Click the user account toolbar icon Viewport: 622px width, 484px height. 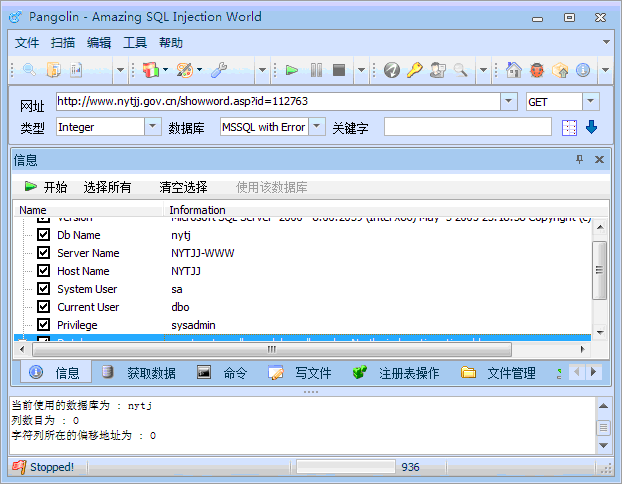(438, 70)
